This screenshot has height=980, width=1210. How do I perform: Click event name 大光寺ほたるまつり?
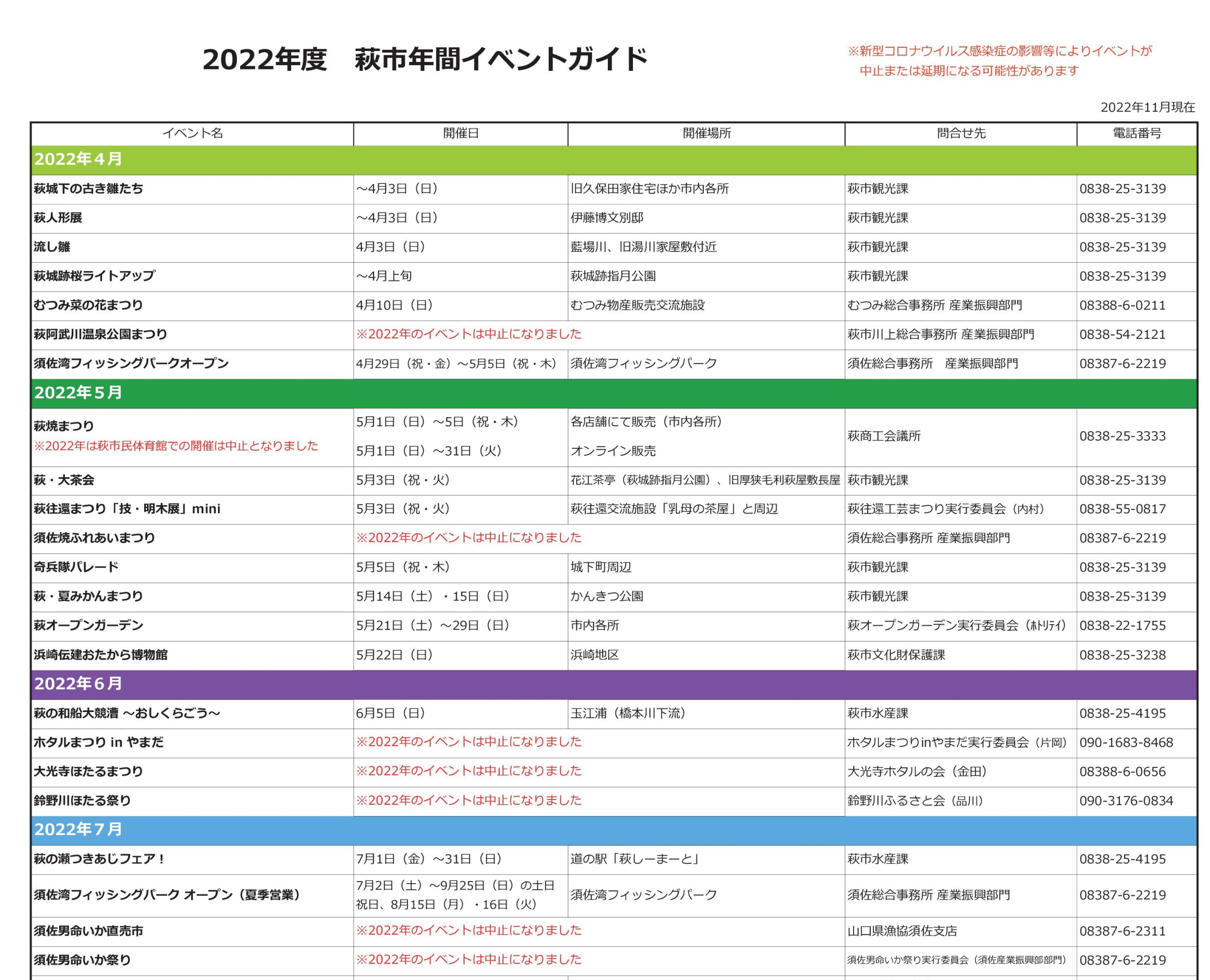point(89,772)
